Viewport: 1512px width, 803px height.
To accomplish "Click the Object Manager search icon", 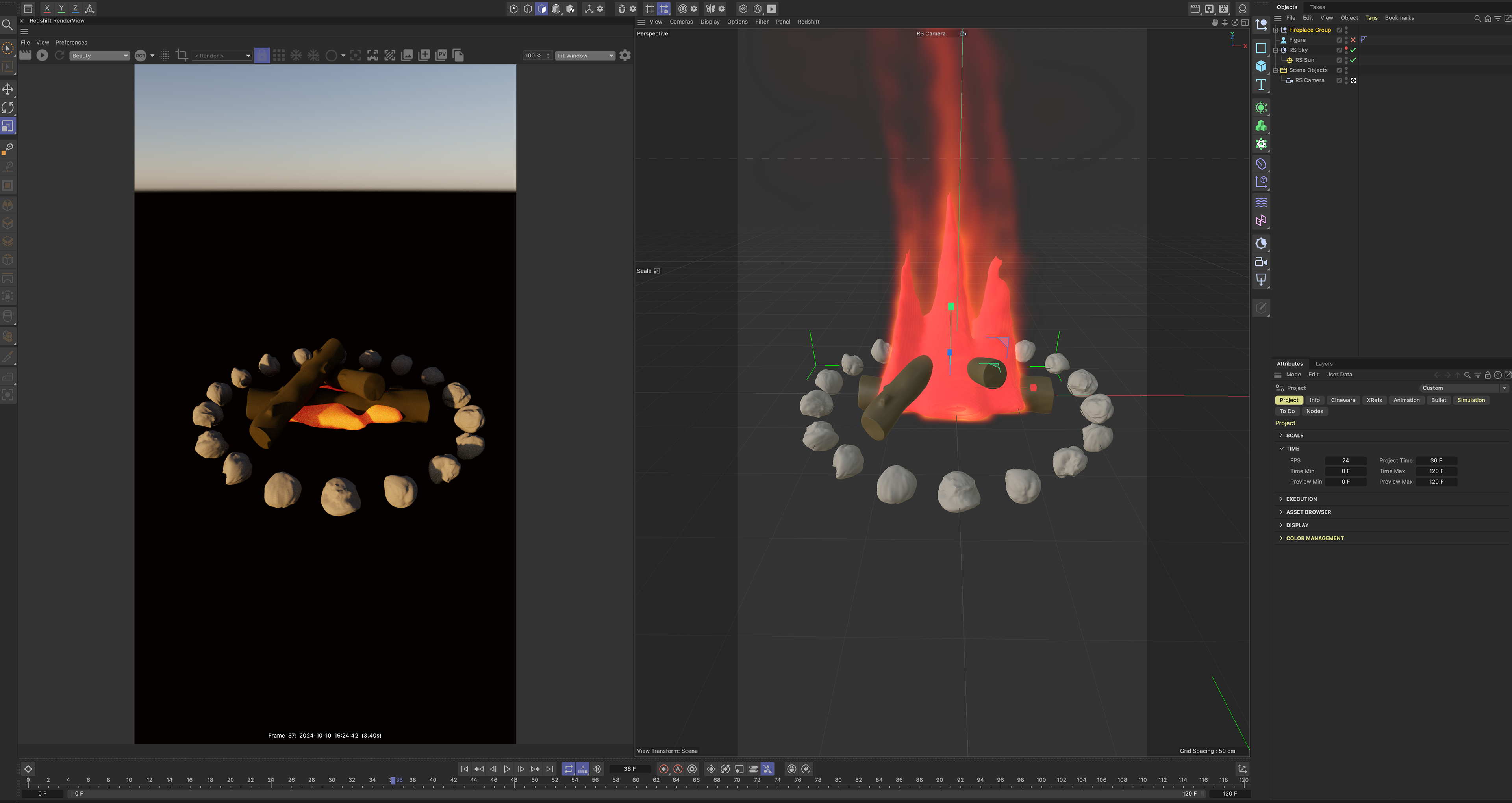I will [1477, 18].
